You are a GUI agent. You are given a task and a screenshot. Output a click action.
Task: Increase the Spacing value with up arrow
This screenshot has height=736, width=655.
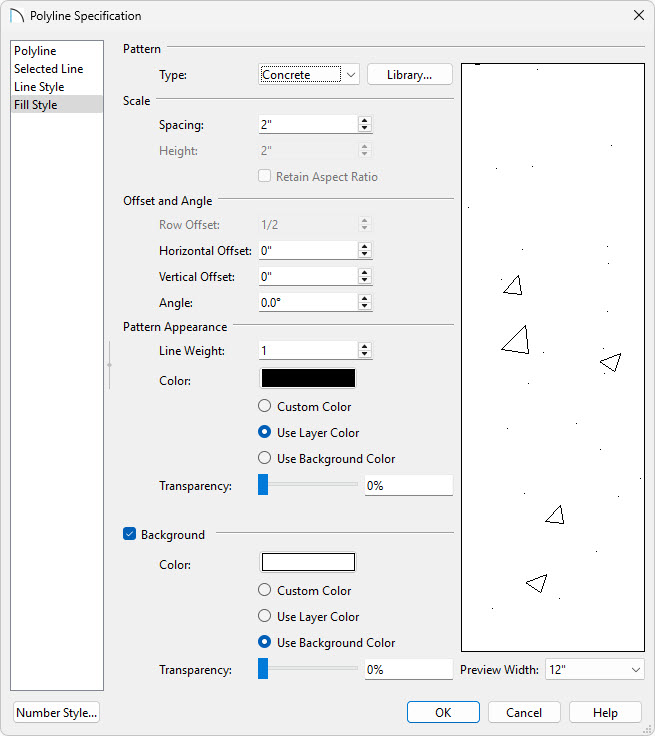coord(364,121)
